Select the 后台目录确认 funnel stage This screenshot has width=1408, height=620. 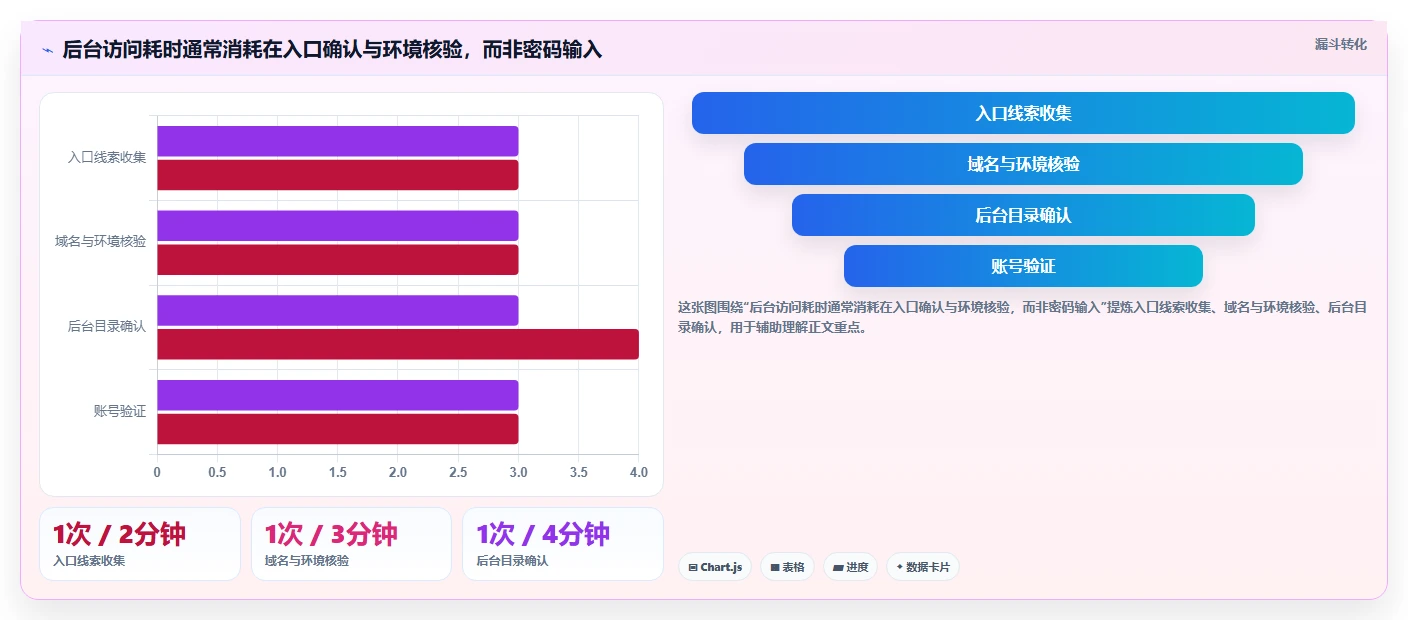tap(1023, 215)
